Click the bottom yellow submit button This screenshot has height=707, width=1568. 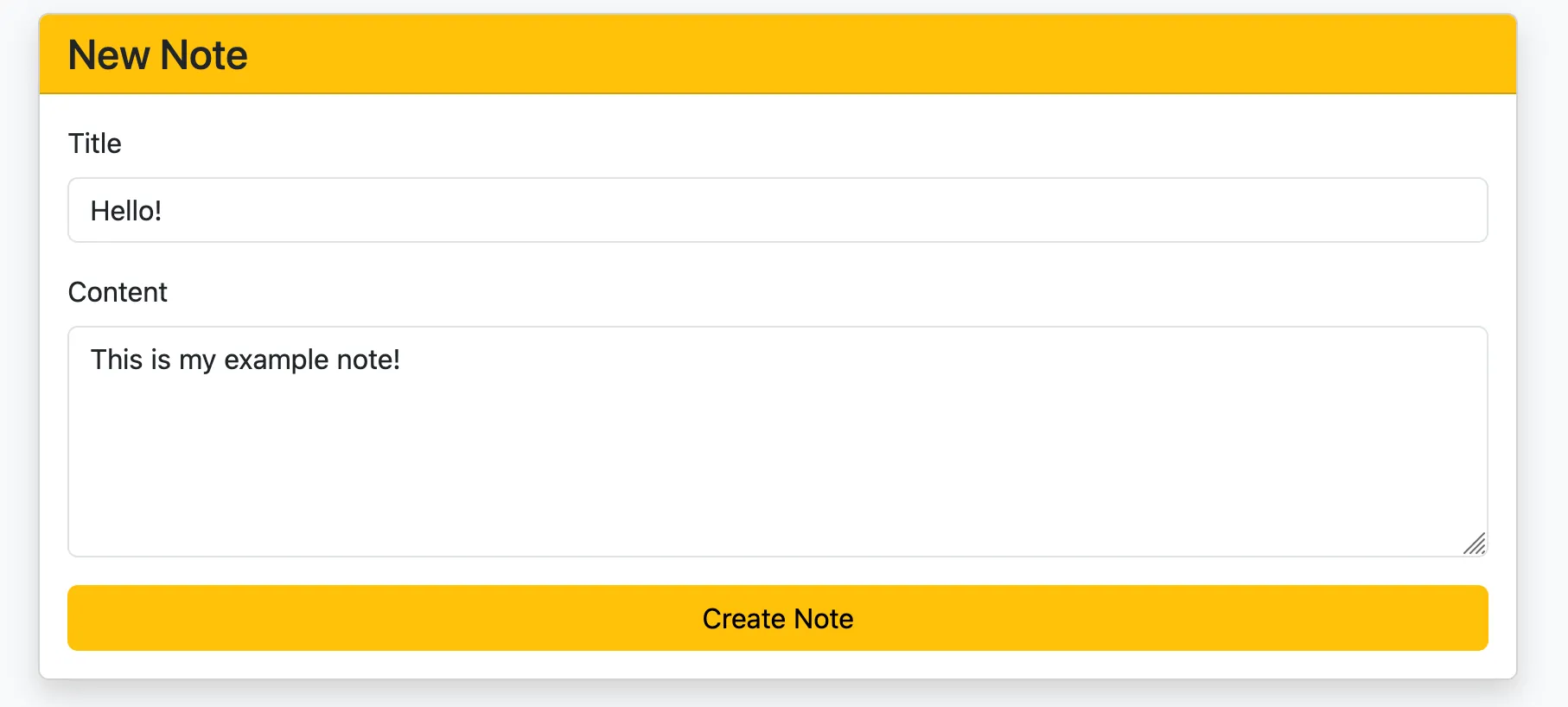777,617
